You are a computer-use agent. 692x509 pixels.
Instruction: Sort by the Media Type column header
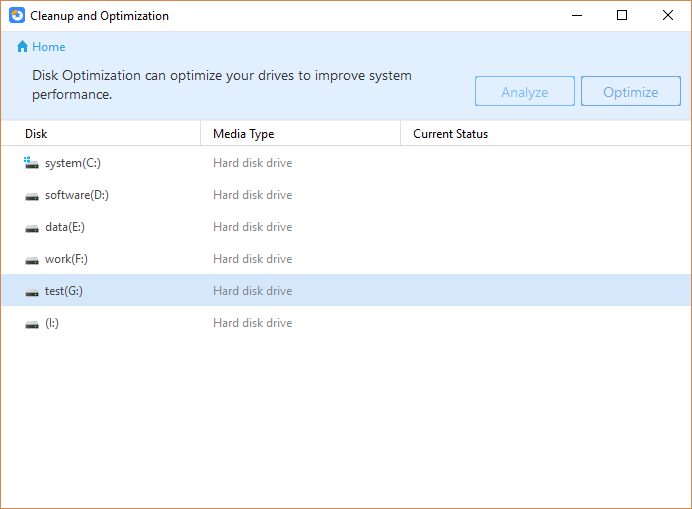pyautogui.click(x=243, y=134)
